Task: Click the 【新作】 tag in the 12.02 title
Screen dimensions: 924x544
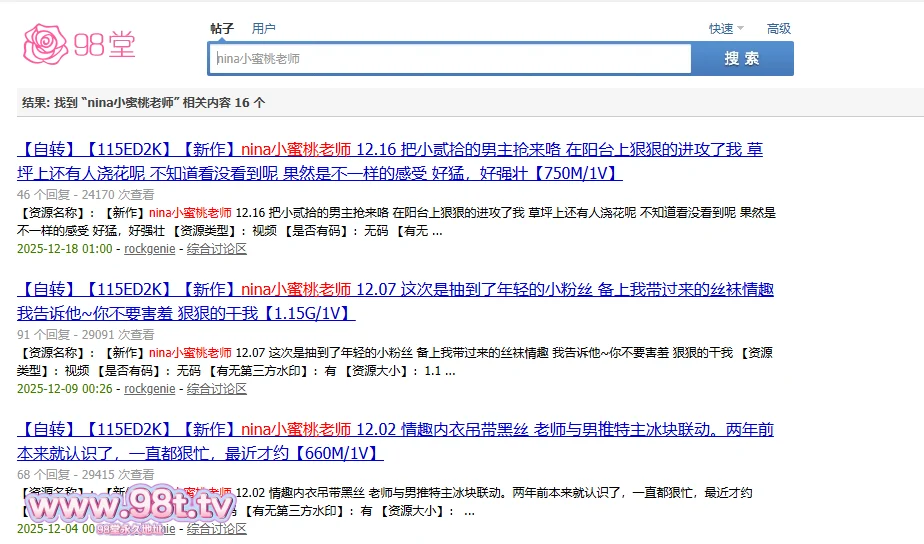Action: [x=210, y=430]
